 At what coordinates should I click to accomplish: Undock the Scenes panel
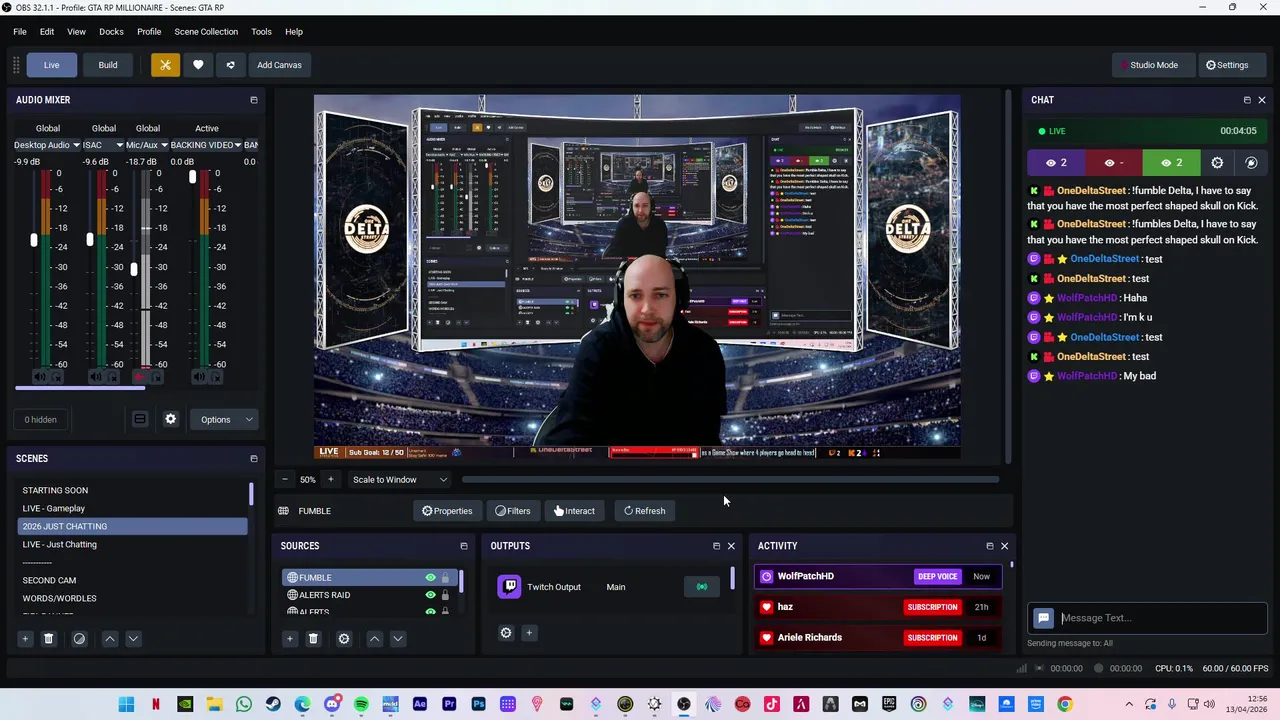tap(253, 458)
